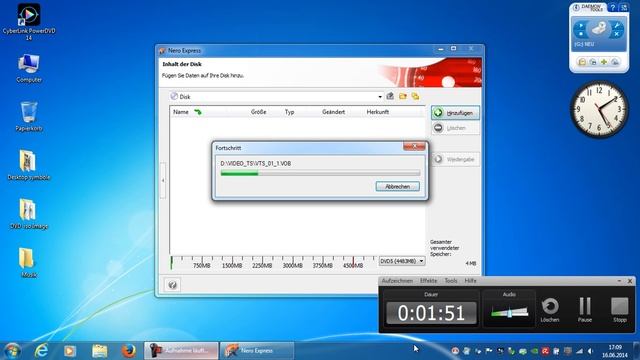Click the Fortschritt progress bar

pyautogui.click(x=320, y=173)
